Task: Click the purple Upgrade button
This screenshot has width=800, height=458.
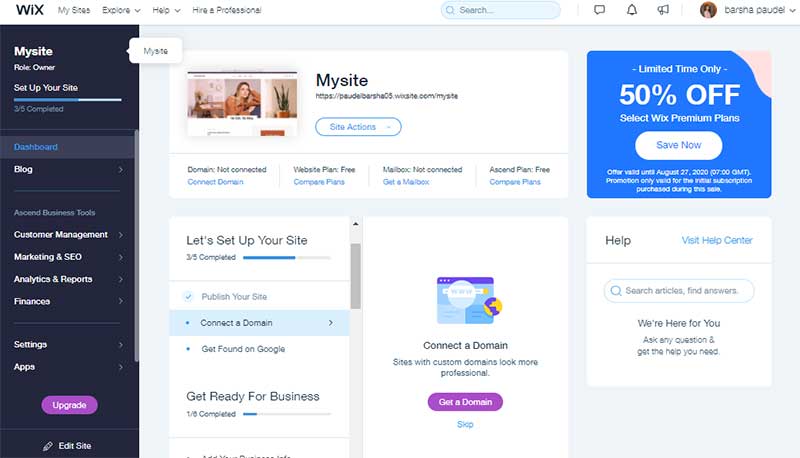Action: coord(69,405)
